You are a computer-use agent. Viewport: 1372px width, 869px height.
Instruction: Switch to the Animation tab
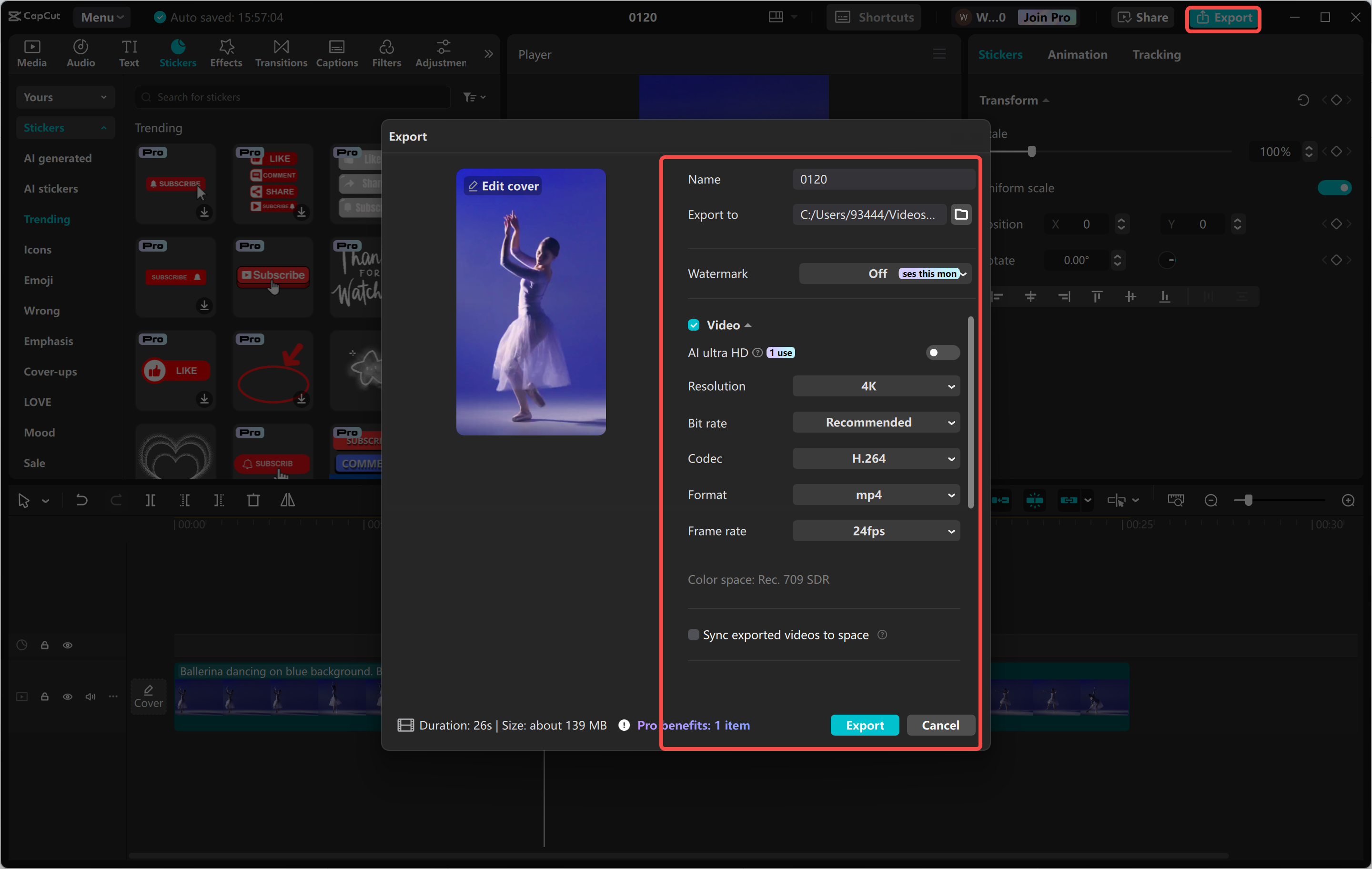tap(1077, 54)
